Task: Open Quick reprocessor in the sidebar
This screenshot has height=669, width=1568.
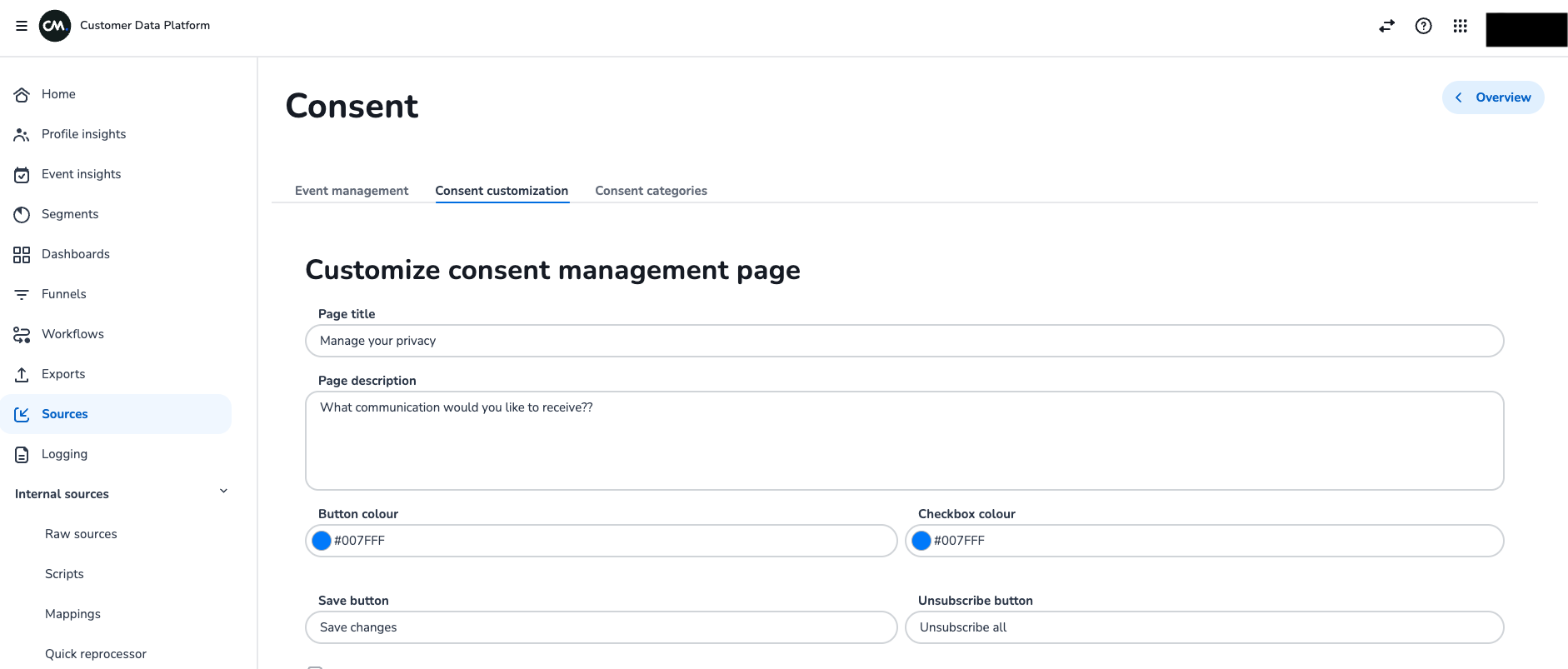Action: point(96,654)
